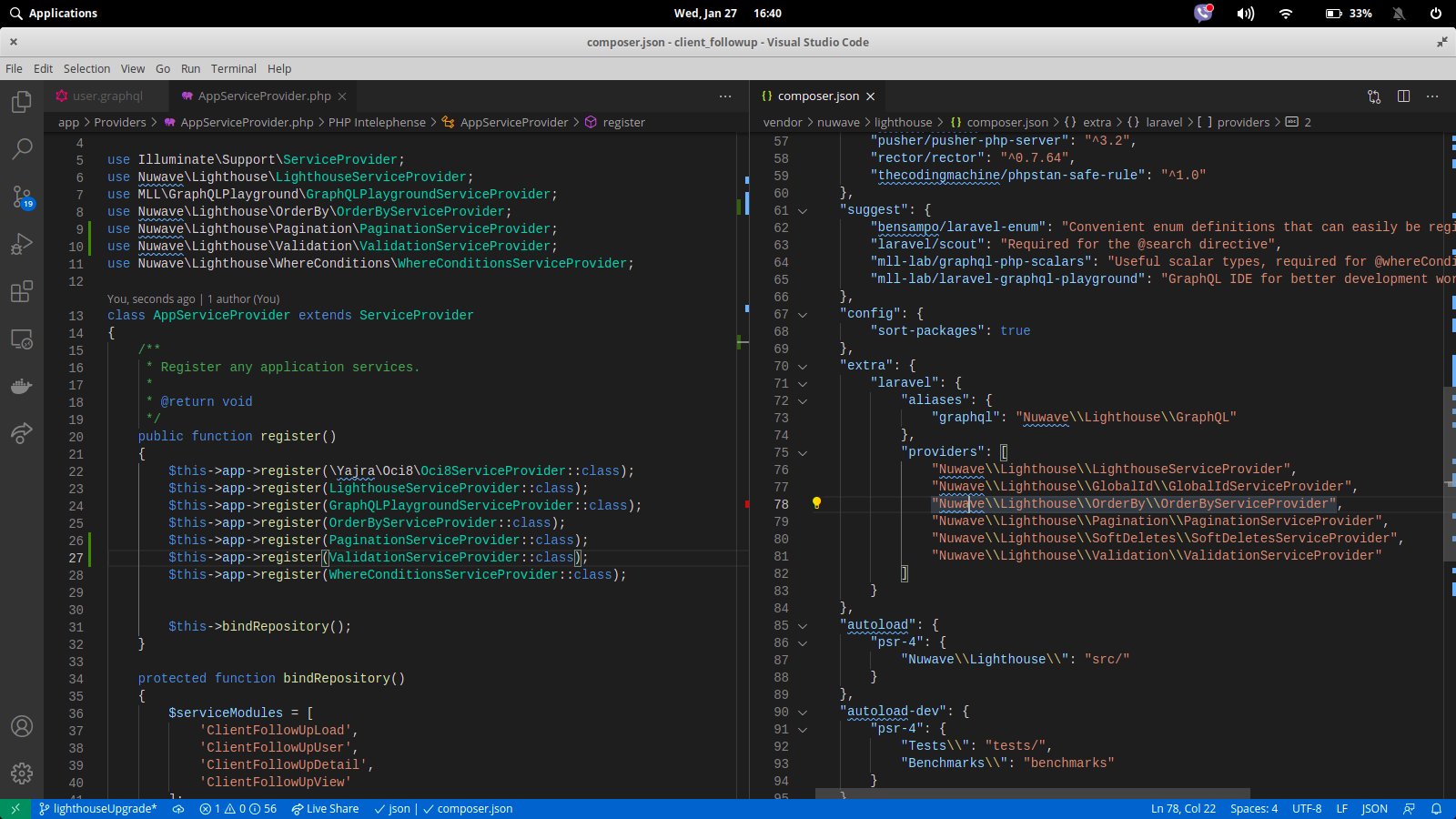Open the Accounts menu in activity bar

tap(22, 726)
